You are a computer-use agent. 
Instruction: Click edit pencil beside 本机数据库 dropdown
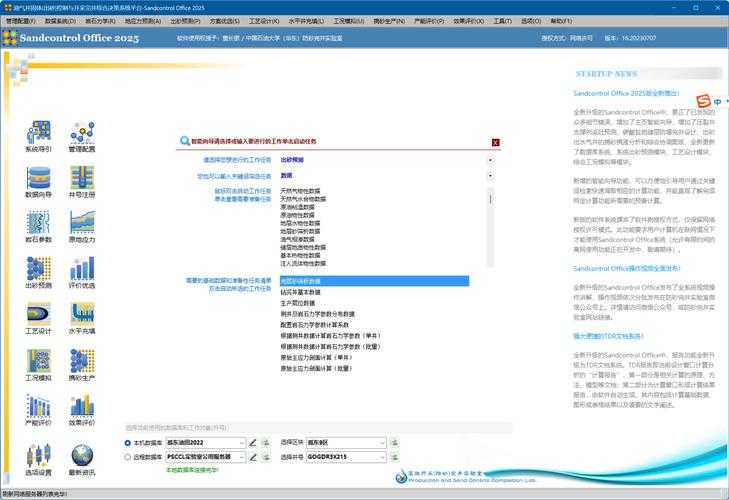coord(252,443)
